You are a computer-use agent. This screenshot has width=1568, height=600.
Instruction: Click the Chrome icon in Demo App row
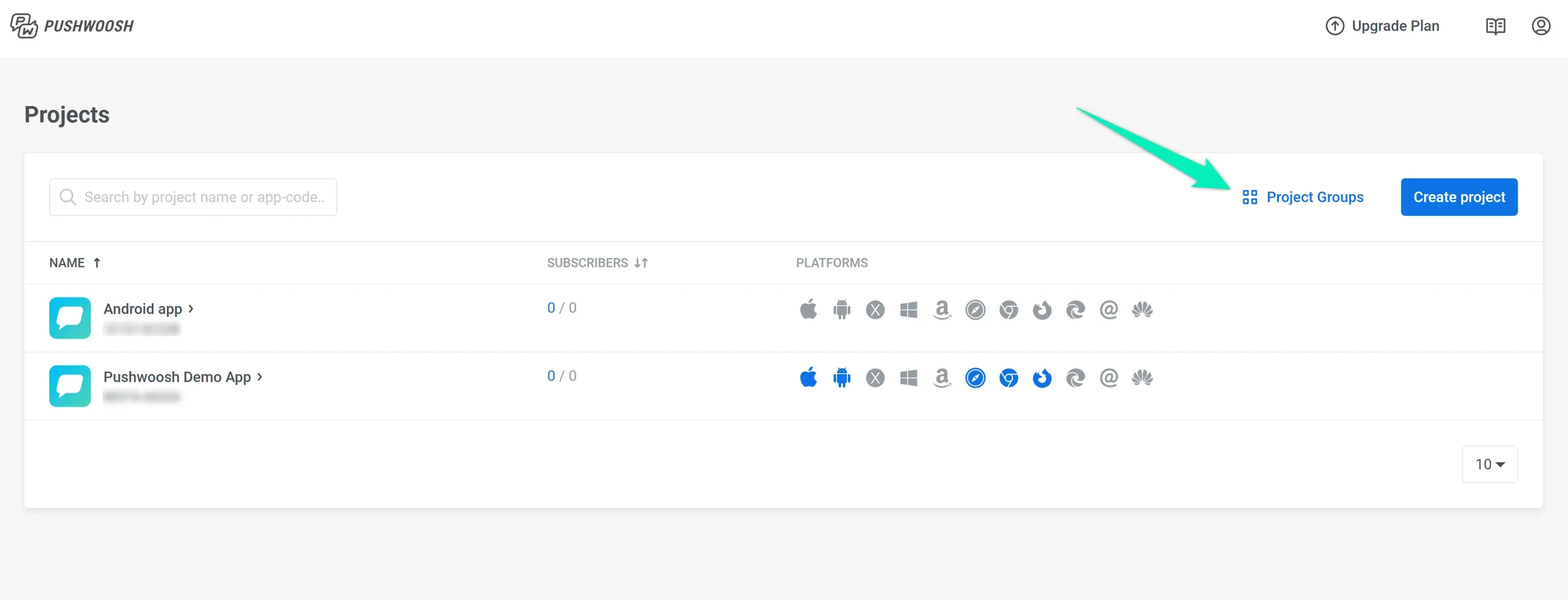[1009, 378]
